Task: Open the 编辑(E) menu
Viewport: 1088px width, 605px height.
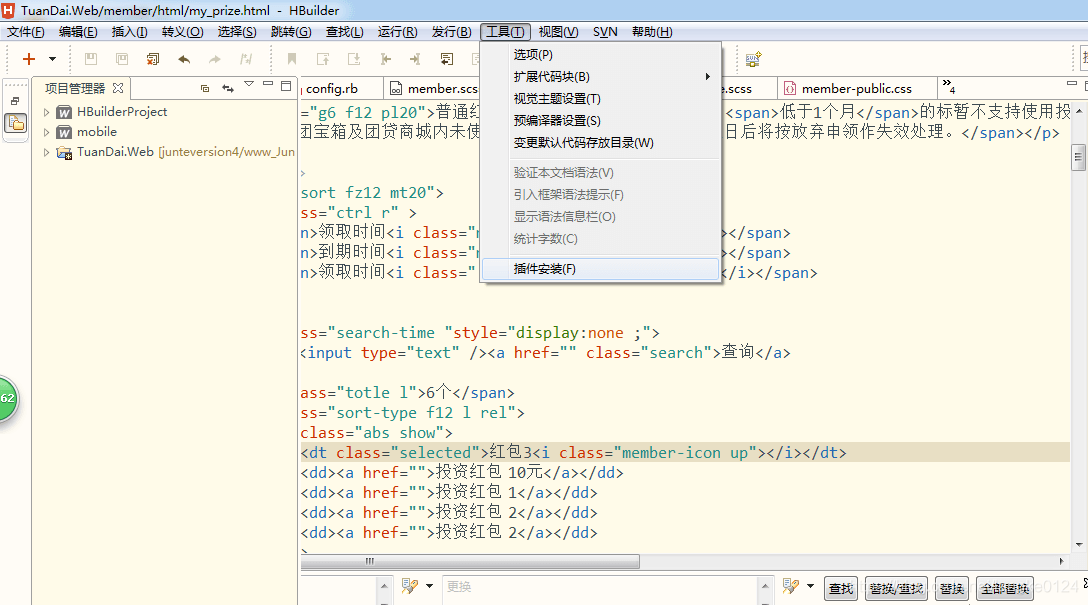Action: 78,32
